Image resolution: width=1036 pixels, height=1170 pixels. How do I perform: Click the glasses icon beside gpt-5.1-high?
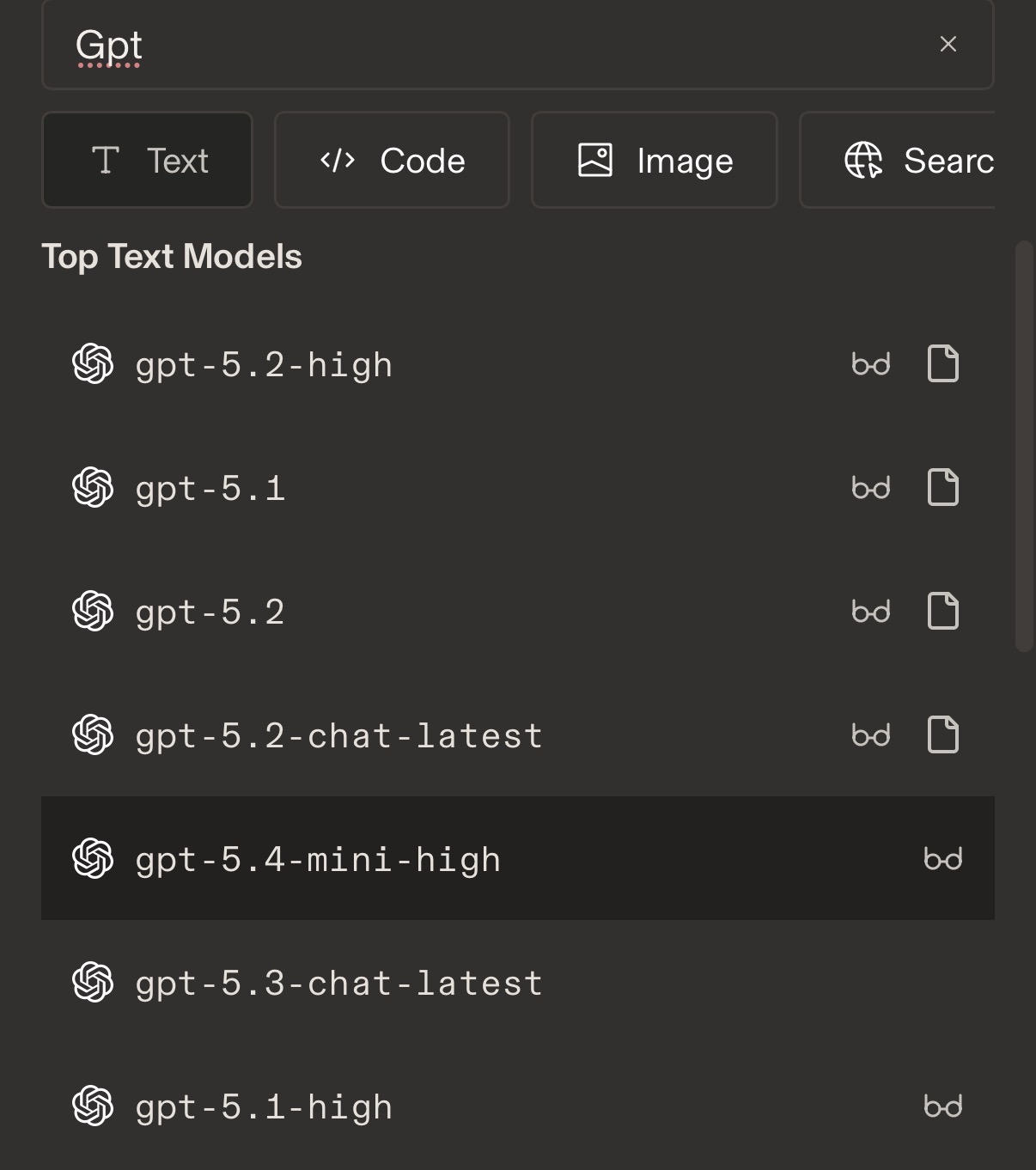943,1106
